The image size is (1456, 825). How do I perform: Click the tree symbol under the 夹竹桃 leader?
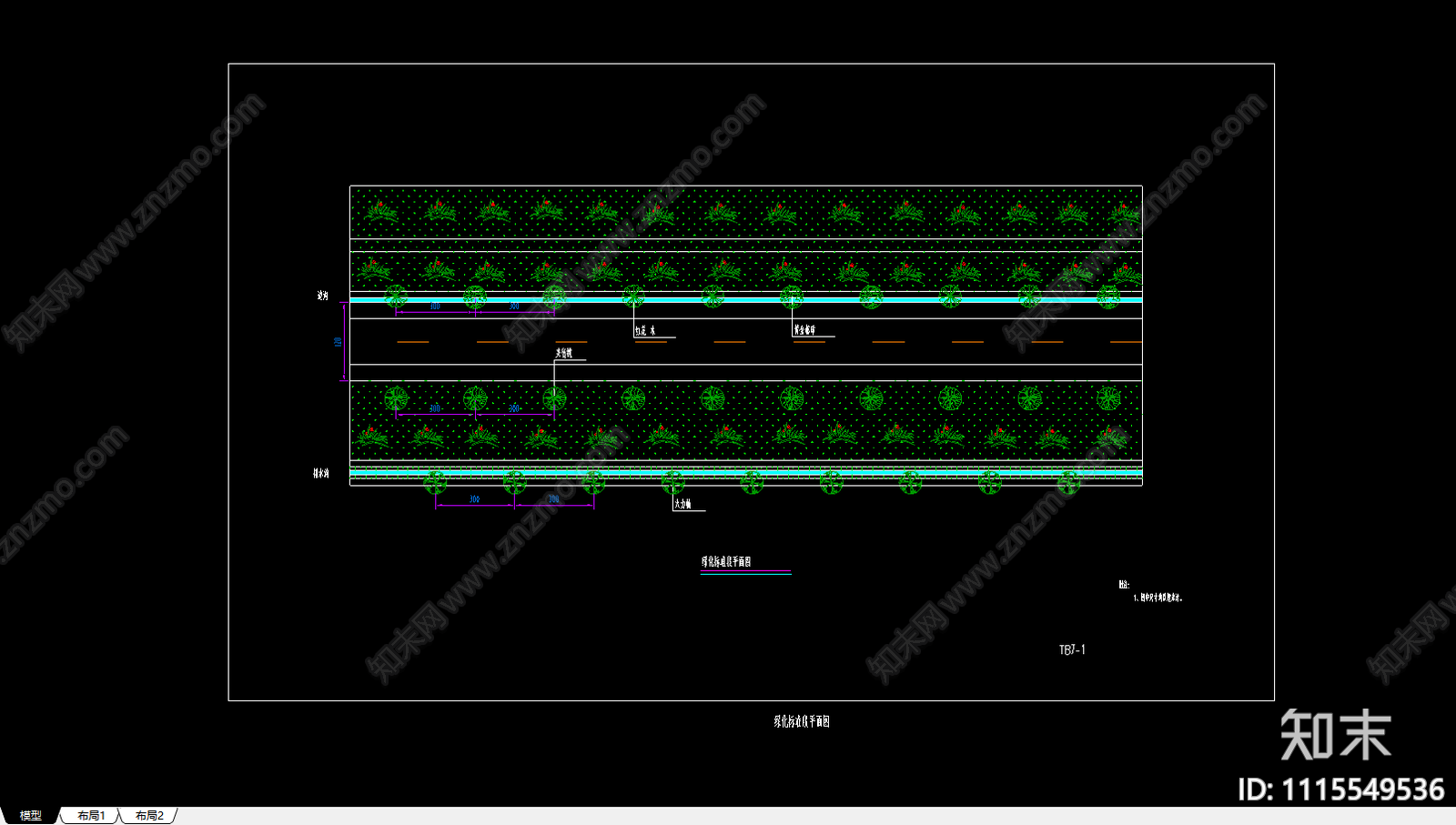554,397
